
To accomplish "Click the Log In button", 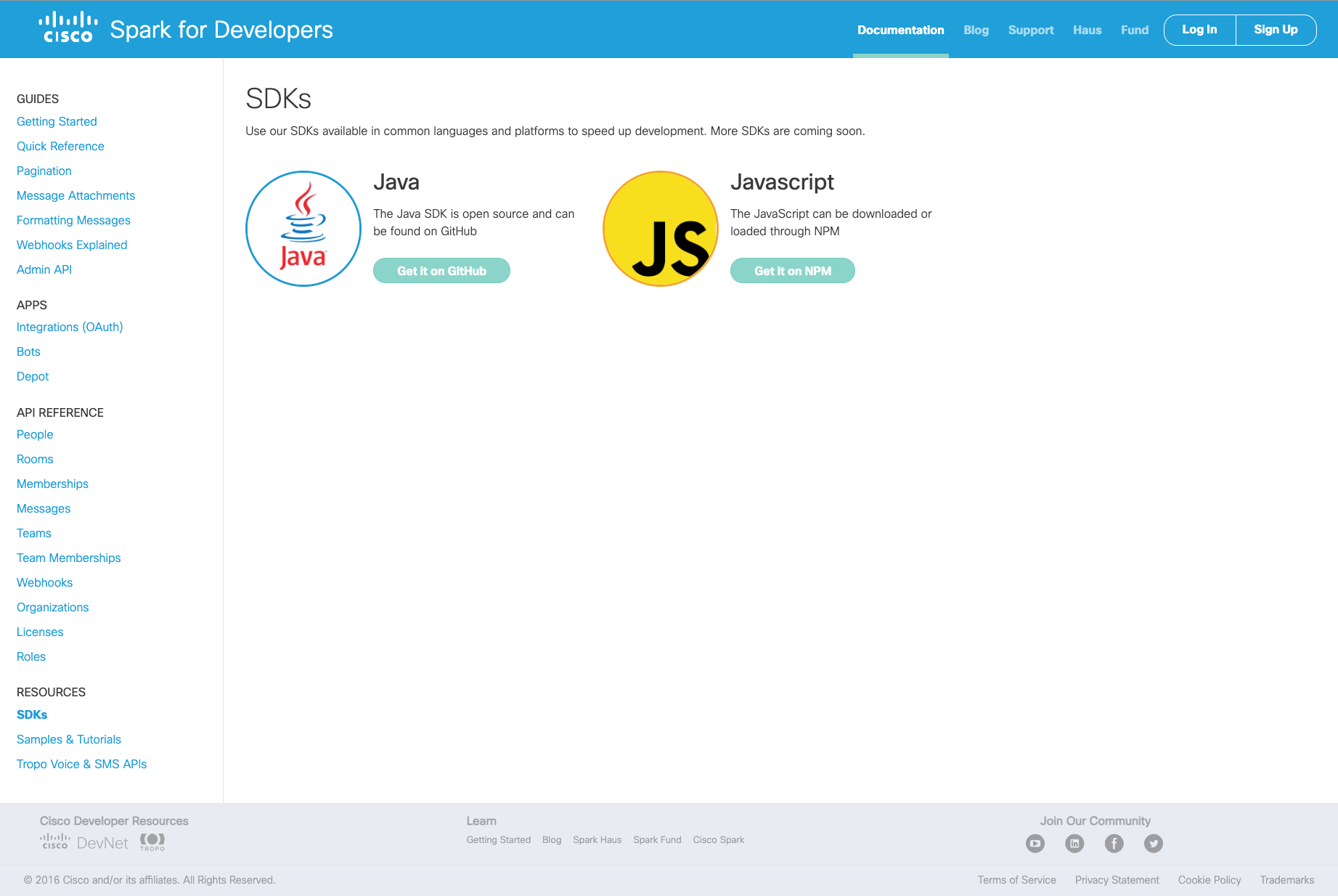I will tap(1199, 30).
